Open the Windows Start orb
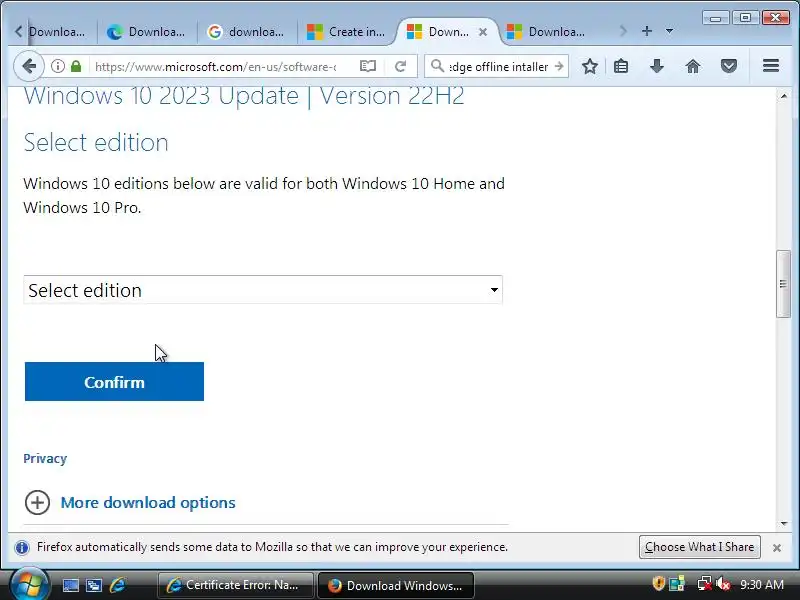Image resolution: width=800 pixels, height=600 pixels. [x=29, y=584]
